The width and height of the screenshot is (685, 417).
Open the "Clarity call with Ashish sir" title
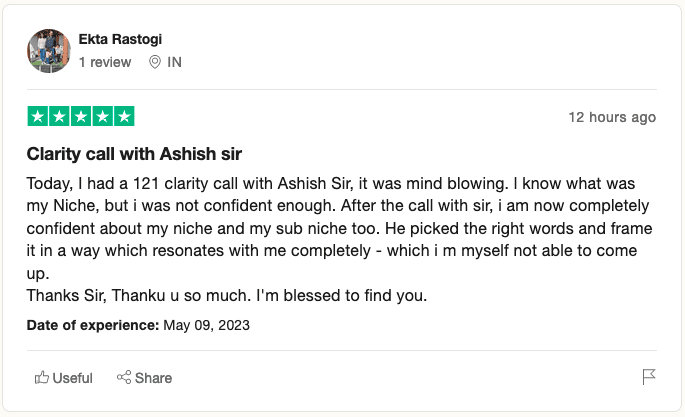point(134,154)
